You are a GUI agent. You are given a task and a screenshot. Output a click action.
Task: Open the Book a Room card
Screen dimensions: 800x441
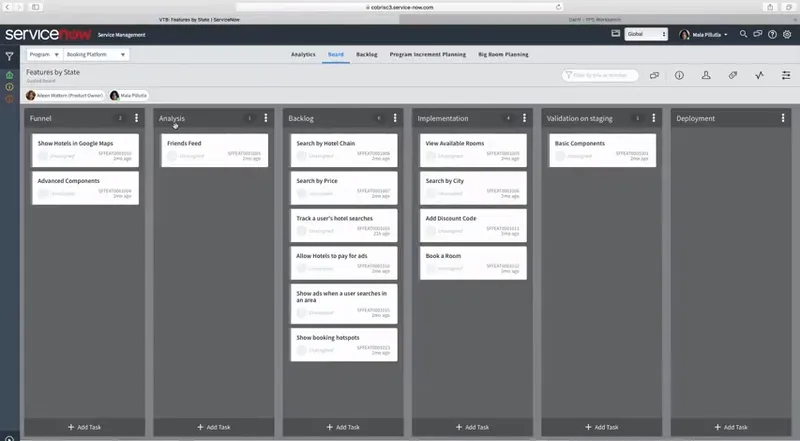[473, 263]
